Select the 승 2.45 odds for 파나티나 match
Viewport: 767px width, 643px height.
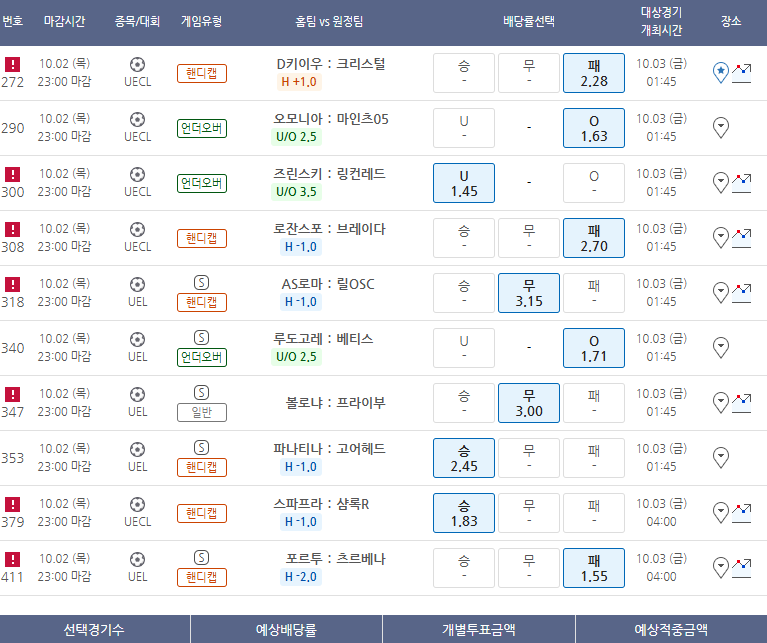click(463, 457)
